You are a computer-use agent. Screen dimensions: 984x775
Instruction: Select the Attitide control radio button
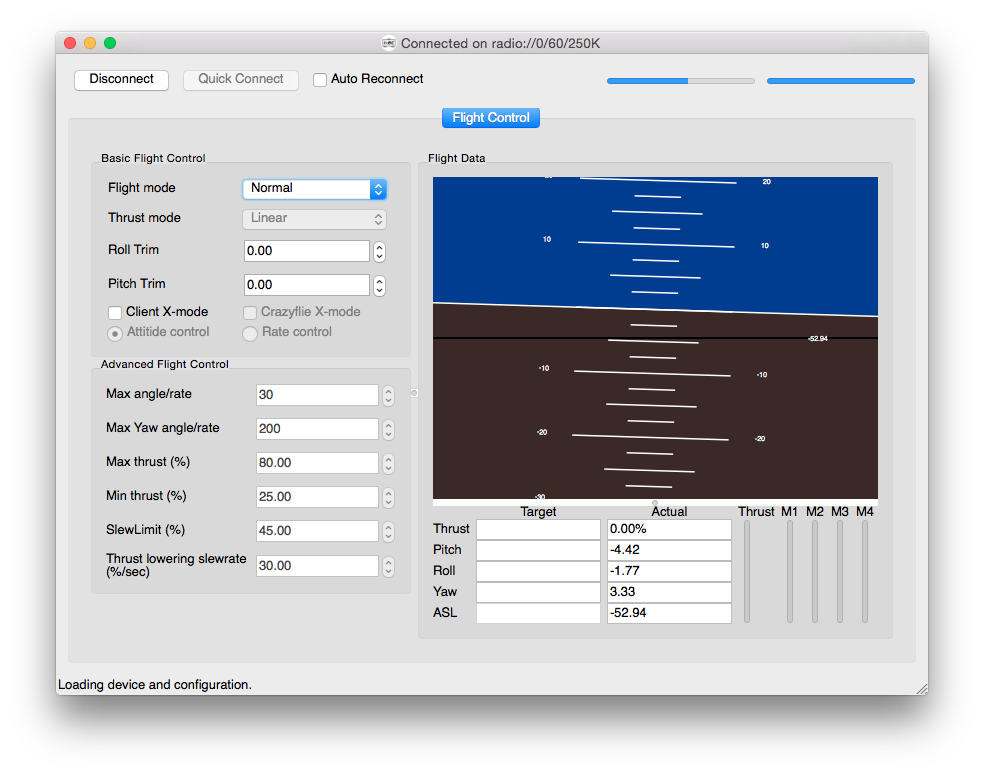click(115, 333)
